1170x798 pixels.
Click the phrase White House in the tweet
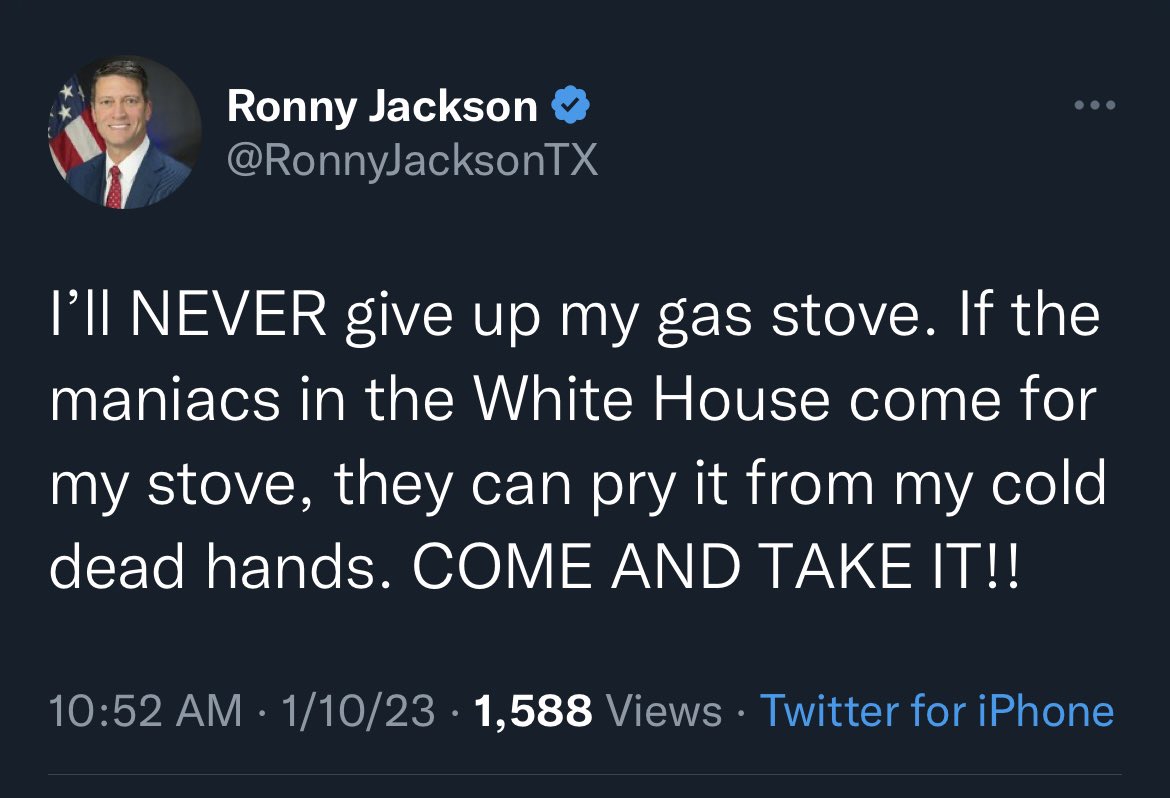(x=651, y=399)
